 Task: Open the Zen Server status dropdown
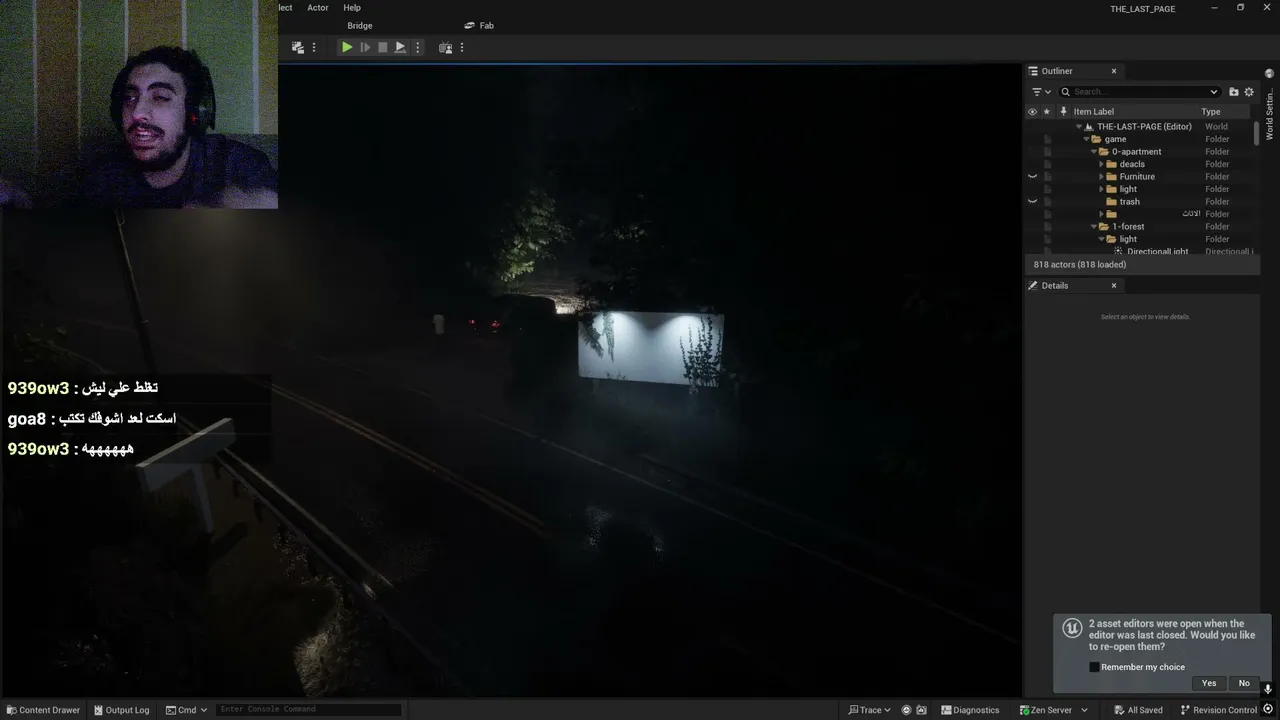tap(1054, 710)
